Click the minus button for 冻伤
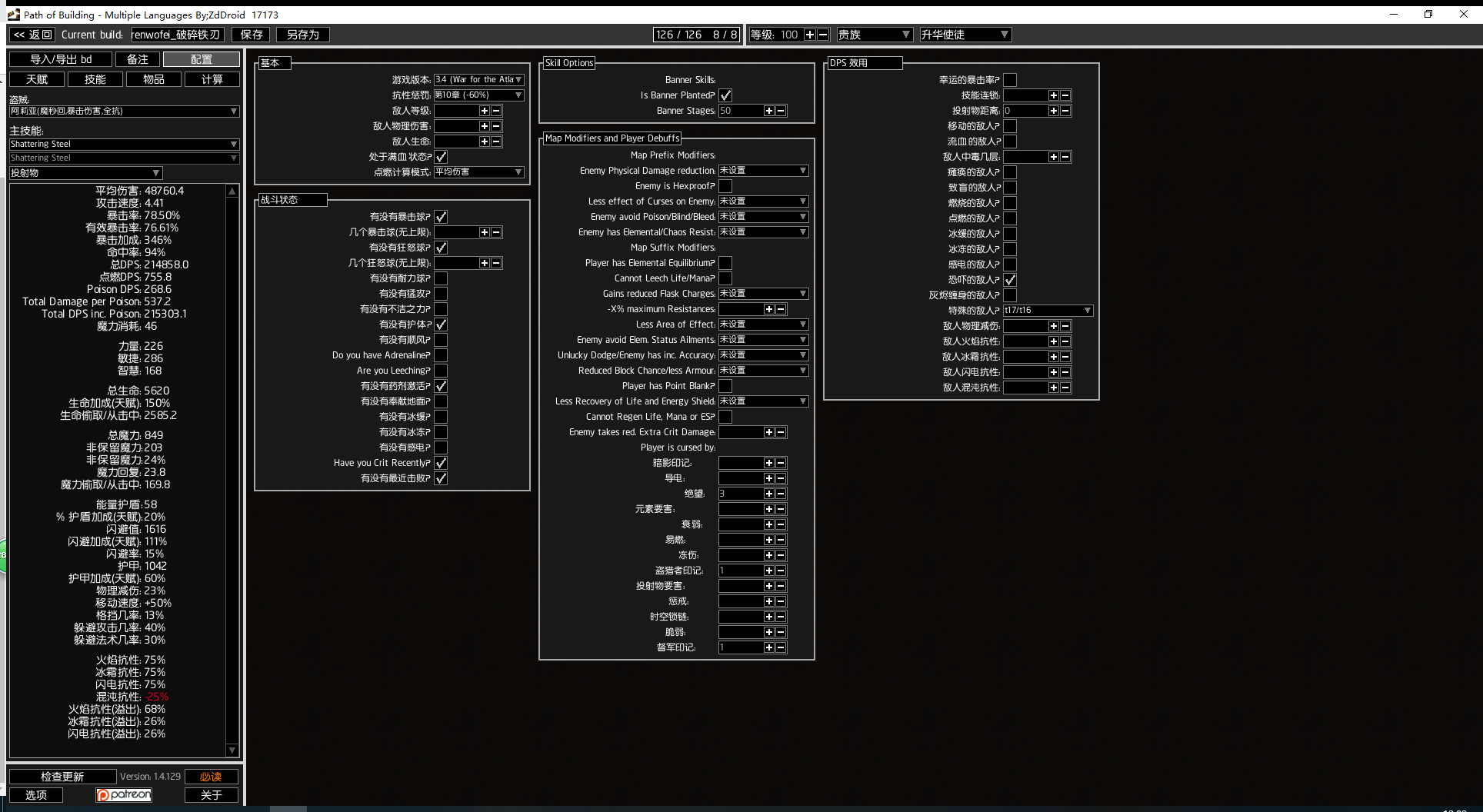The width and height of the screenshot is (1483, 812). pyautogui.click(x=781, y=555)
